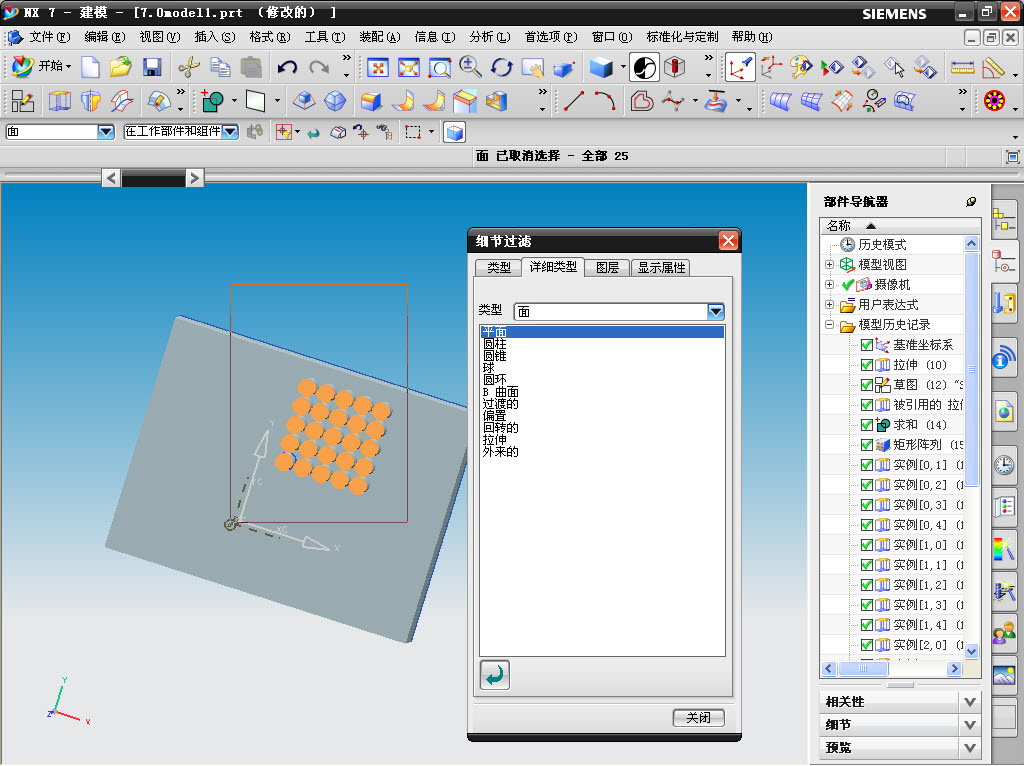Open the measure distance ruler icon
Viewport: 1024px width, 766px height.
[x=962, y=67]
